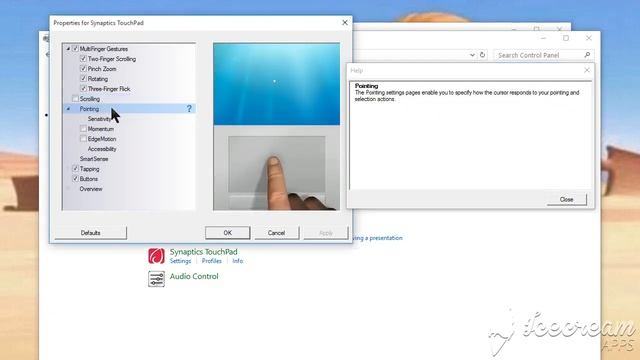Uncheck Two-Finger Scrolling
This screenshot has width=640, height=360.
pos(83,59)
